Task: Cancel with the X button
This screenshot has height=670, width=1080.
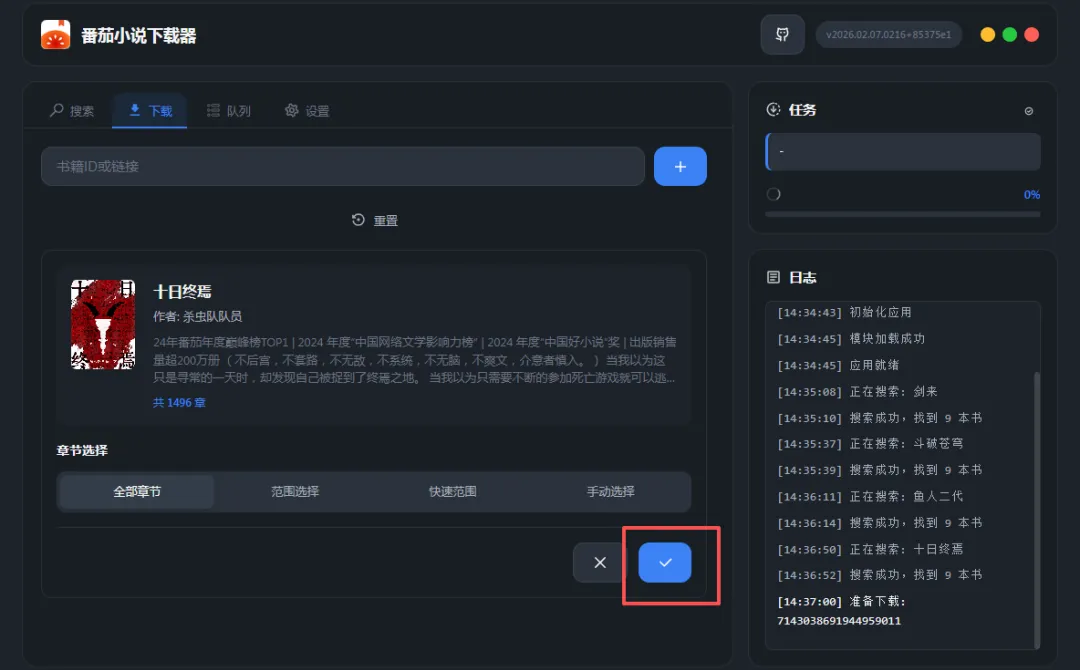Action: point(600,563)
